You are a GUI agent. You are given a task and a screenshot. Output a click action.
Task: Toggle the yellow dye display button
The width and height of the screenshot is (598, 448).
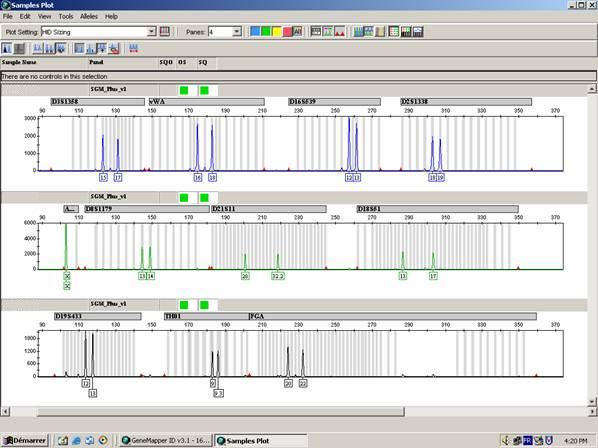click(x=276, y=32)
